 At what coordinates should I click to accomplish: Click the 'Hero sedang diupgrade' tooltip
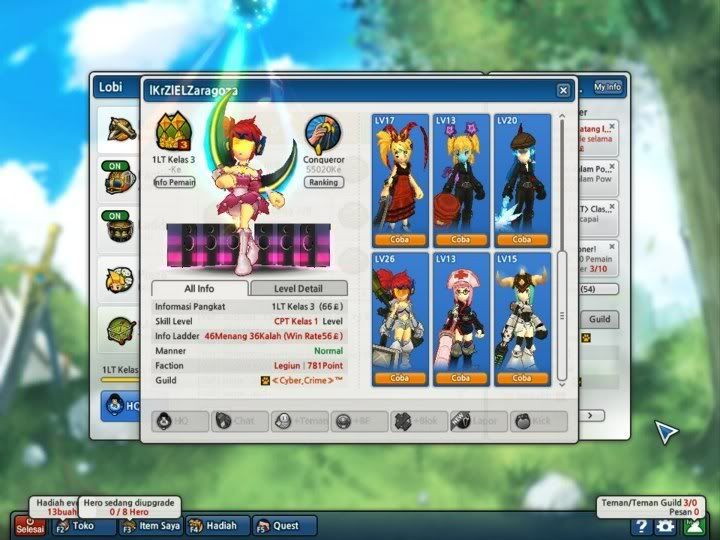pos(129,507)
